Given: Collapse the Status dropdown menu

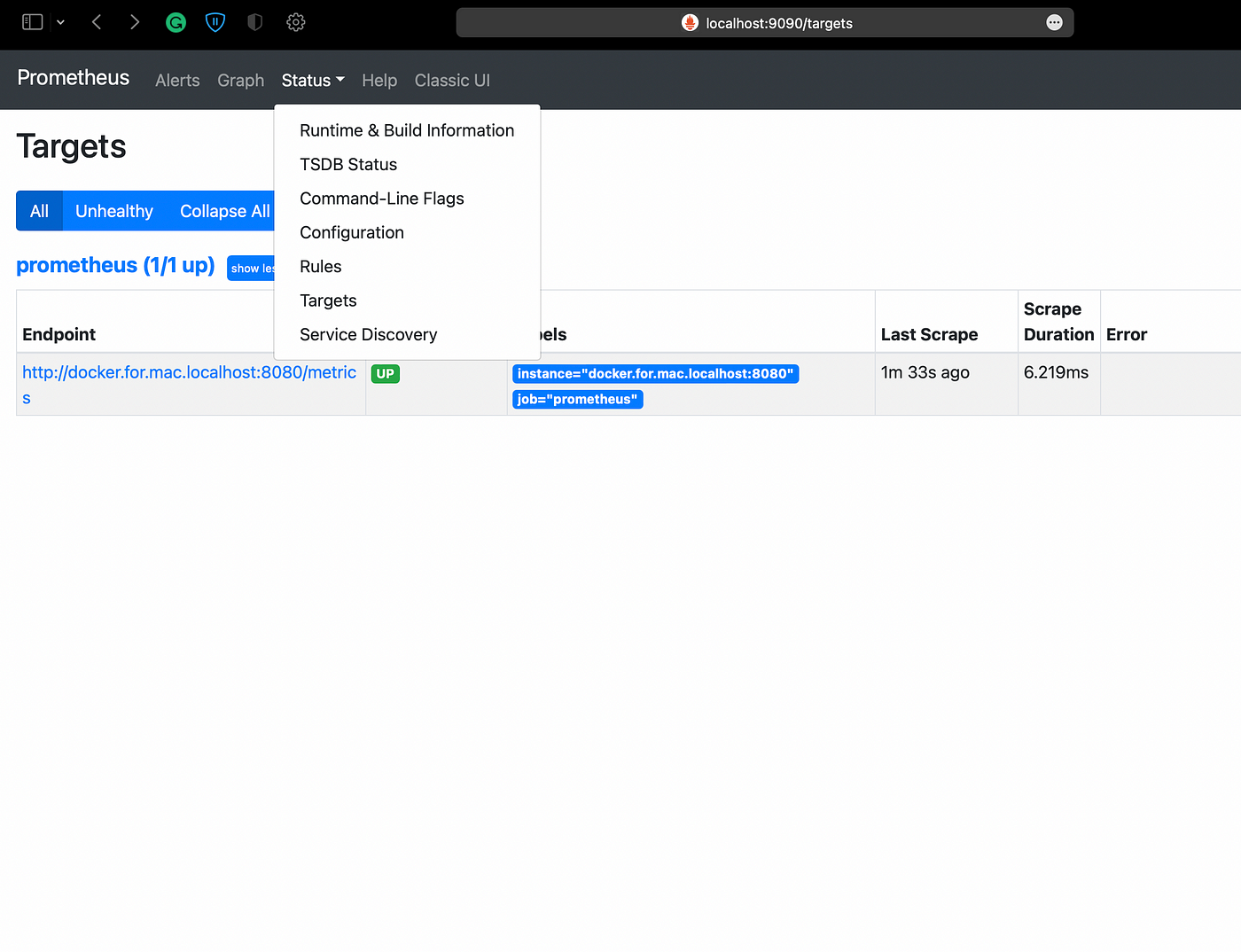Looking at the screenshot, I should (313, 81).
